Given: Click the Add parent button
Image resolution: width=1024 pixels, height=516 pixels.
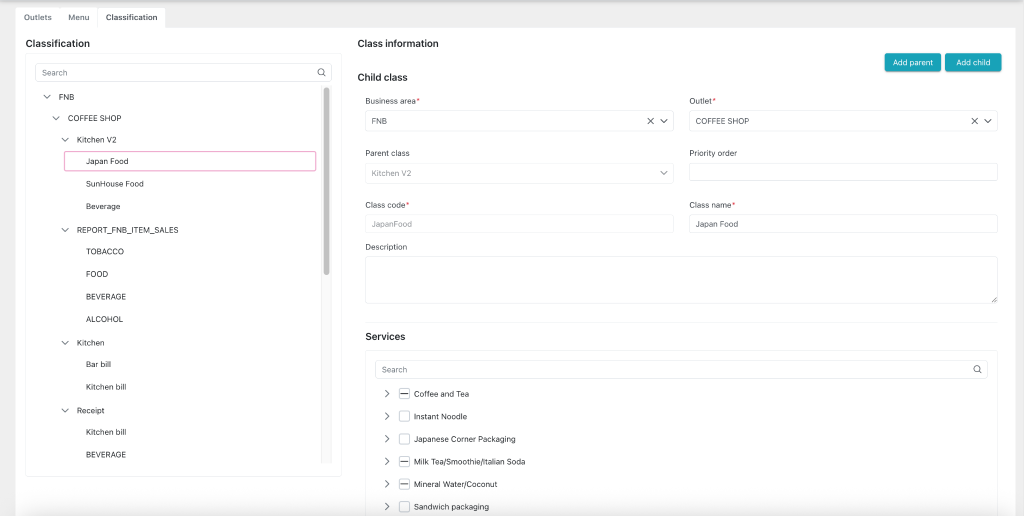Looking at the screenshot, I should pos(912,63).
